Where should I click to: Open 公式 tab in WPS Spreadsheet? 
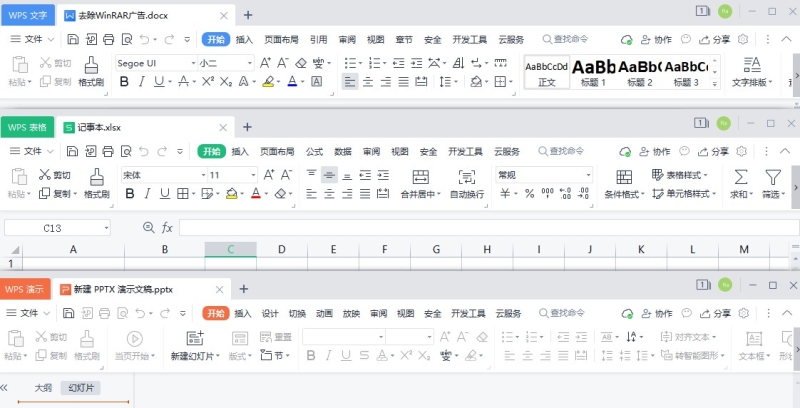314,151
